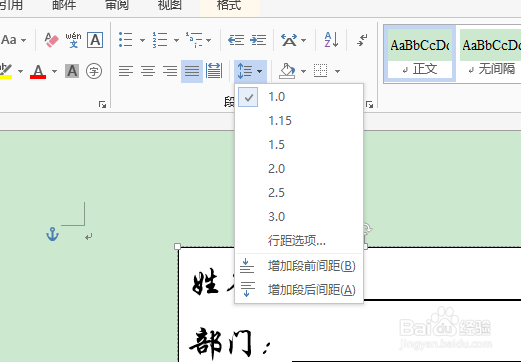Apply paragraph borders icon
This screenshot has height=362, width=521.
(x=321, y=71)
